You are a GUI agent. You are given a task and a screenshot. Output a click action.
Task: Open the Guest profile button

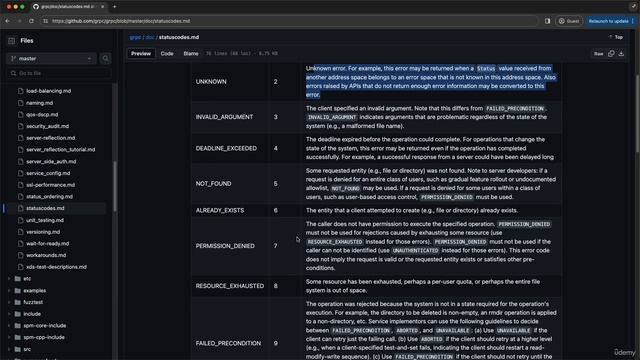(x=569, y=21)
